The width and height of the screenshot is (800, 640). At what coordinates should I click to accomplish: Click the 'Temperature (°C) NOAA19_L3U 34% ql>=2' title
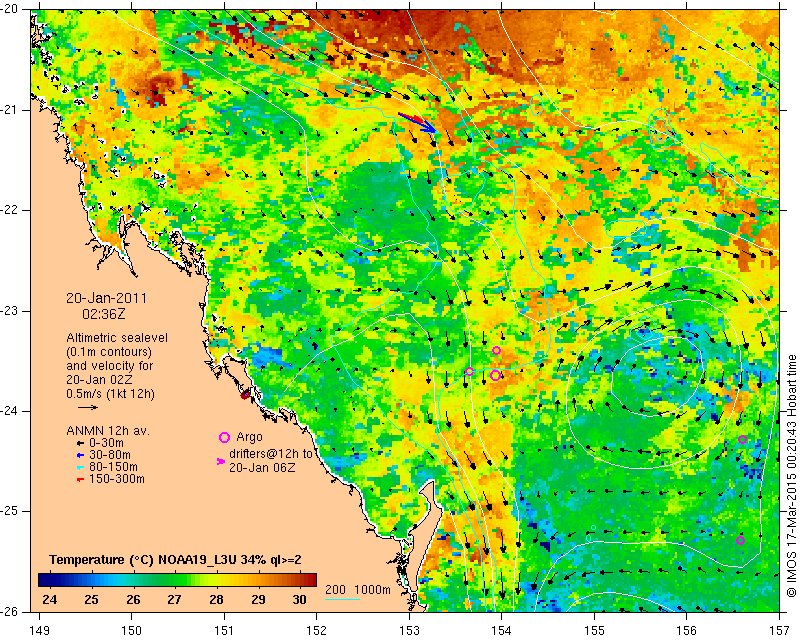point(176,560)
